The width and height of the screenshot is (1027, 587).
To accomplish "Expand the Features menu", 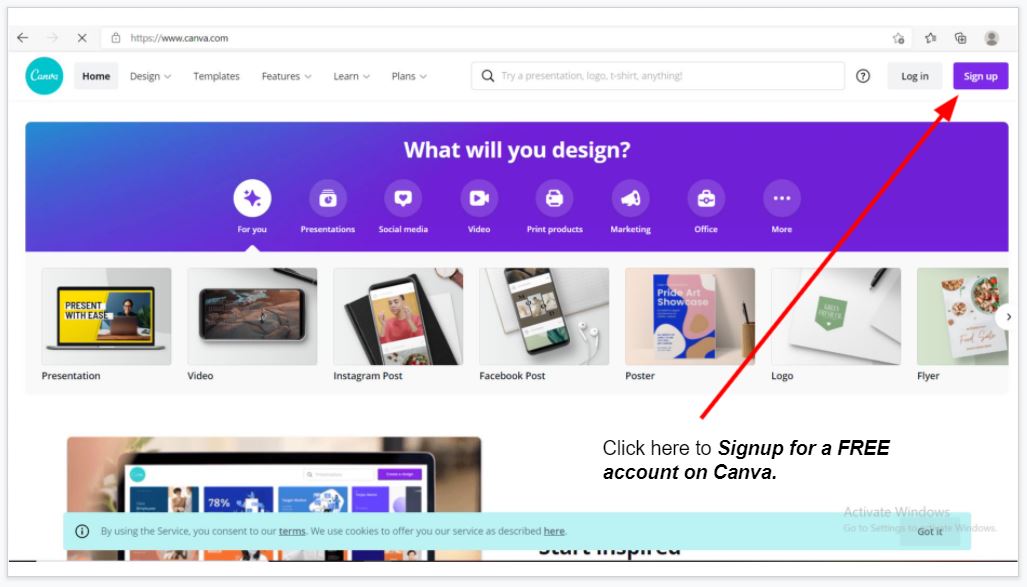I will click(286, 76).
